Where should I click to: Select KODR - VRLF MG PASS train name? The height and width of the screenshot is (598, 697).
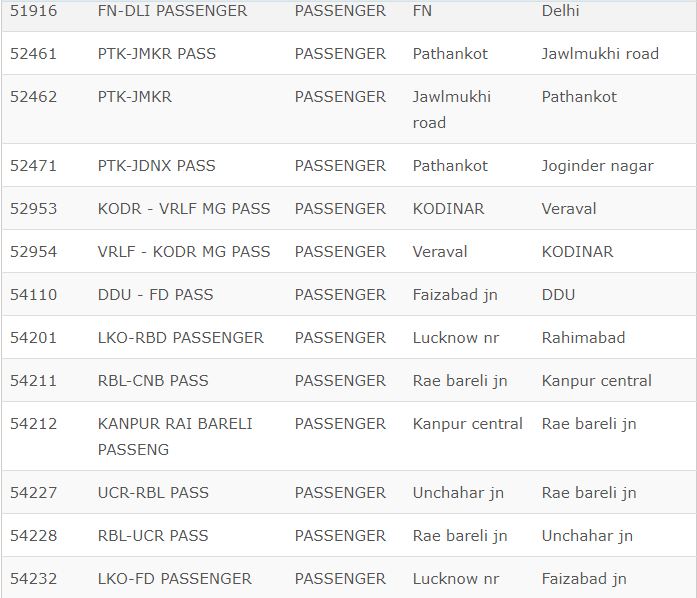point(184,209)
